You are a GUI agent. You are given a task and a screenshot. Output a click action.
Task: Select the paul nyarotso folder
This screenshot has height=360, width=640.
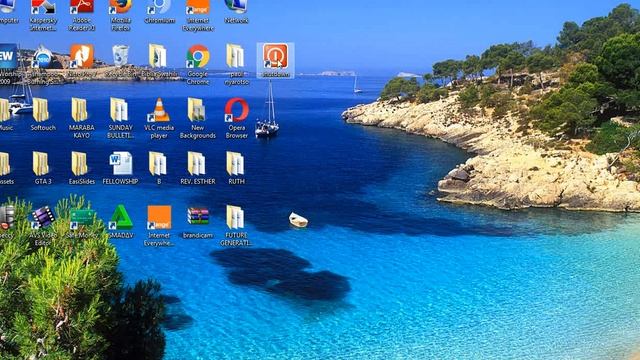(x=236, y=64)
